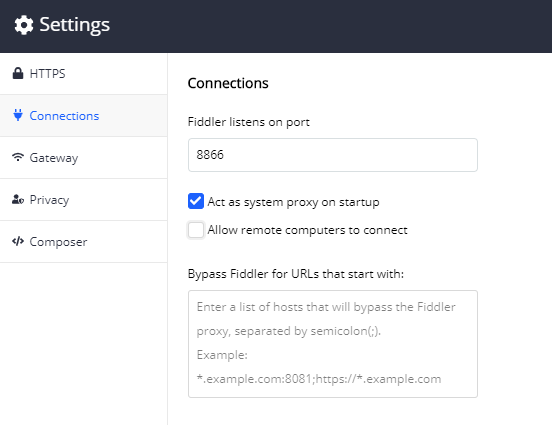The image size is (552, 425).
Task: Click the Gateway wifi signal icon
Action: click(x=18, y=157)
